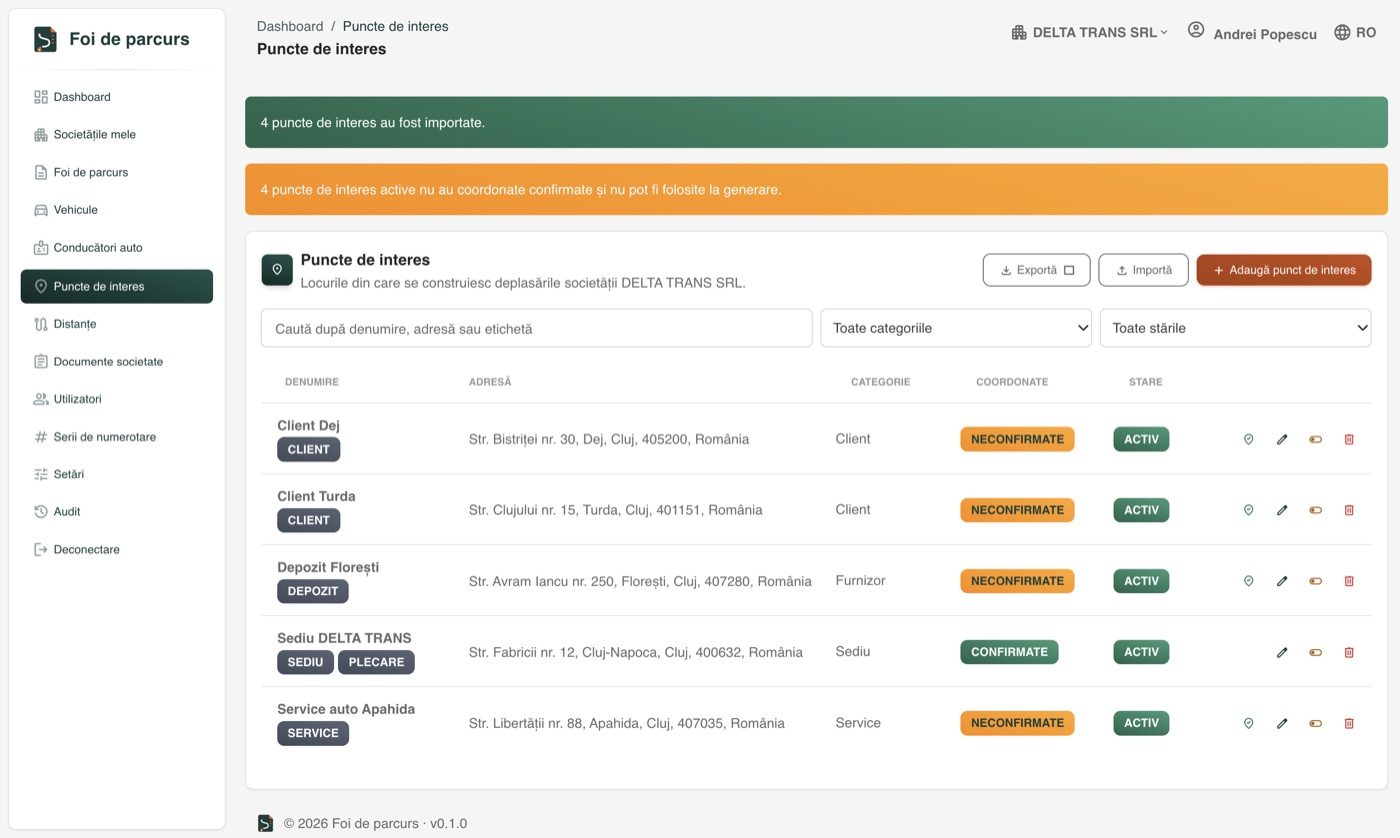Open user profile Andrei Popescu

point(1252,32)
